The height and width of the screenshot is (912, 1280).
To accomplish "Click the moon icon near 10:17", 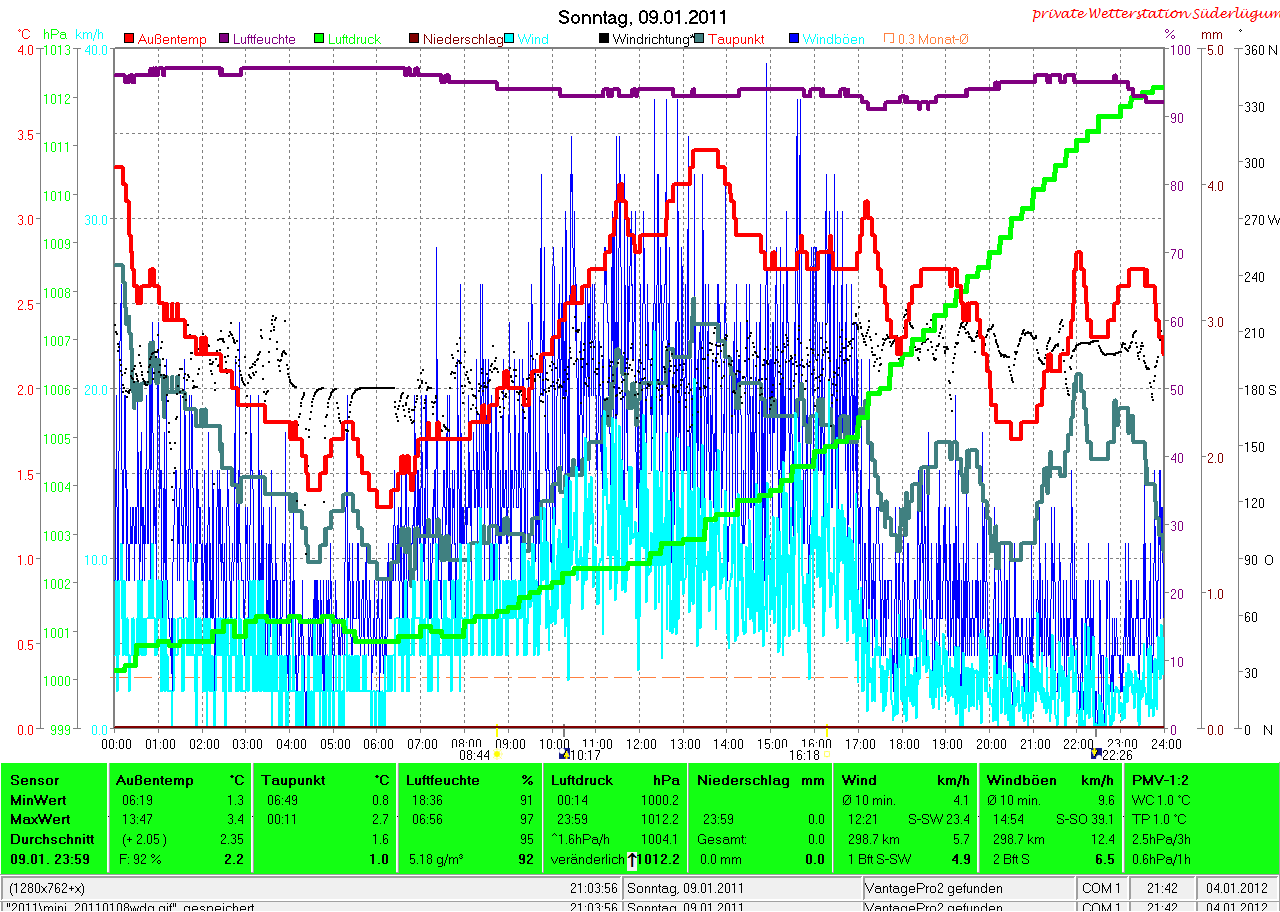I will (564, 756).
